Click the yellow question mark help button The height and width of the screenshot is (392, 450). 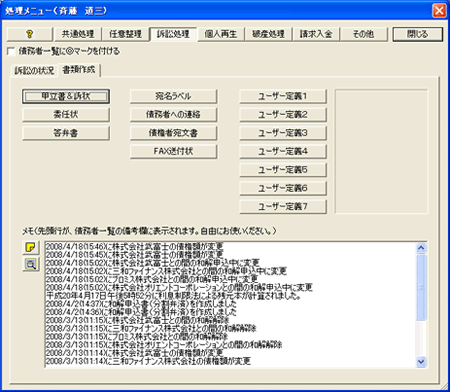[29, 34]
